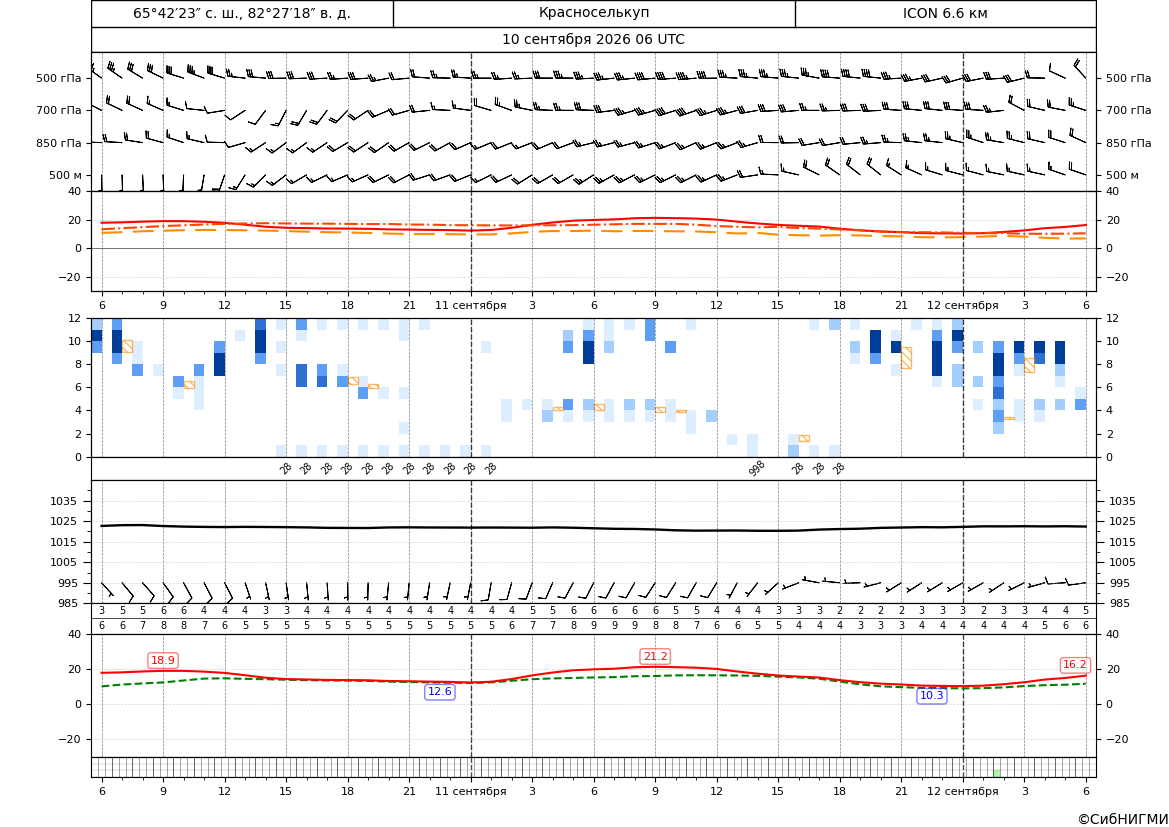The height and width of the screenshot is (827, 1169).
Task: Click the 10 сентября 2026 06 UTC title
Action: coord(593,40)
